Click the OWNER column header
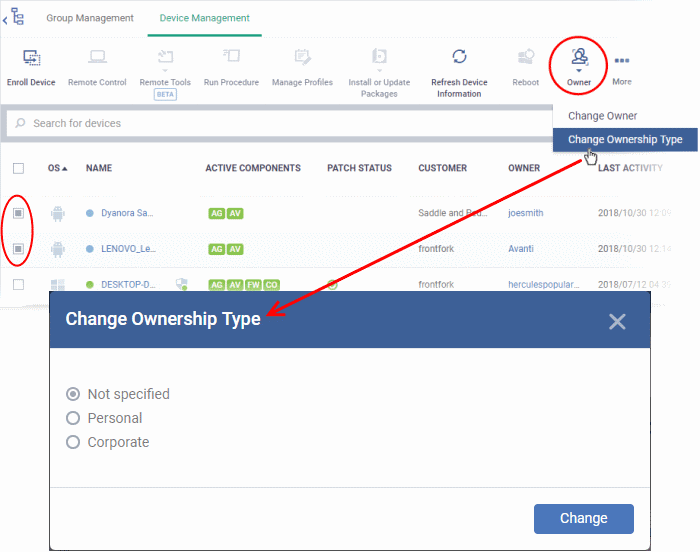 [524, 168]
